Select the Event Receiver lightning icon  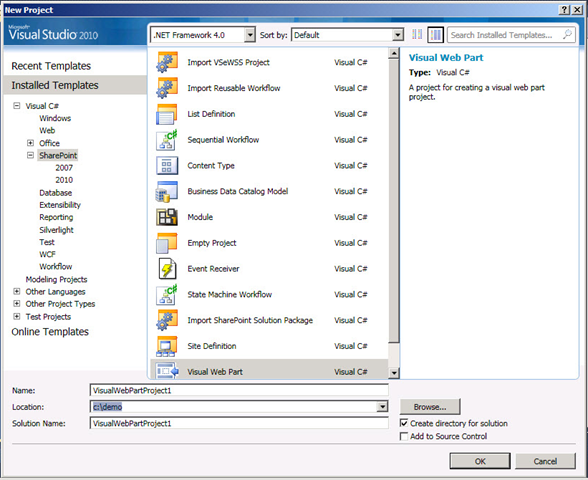167,269
